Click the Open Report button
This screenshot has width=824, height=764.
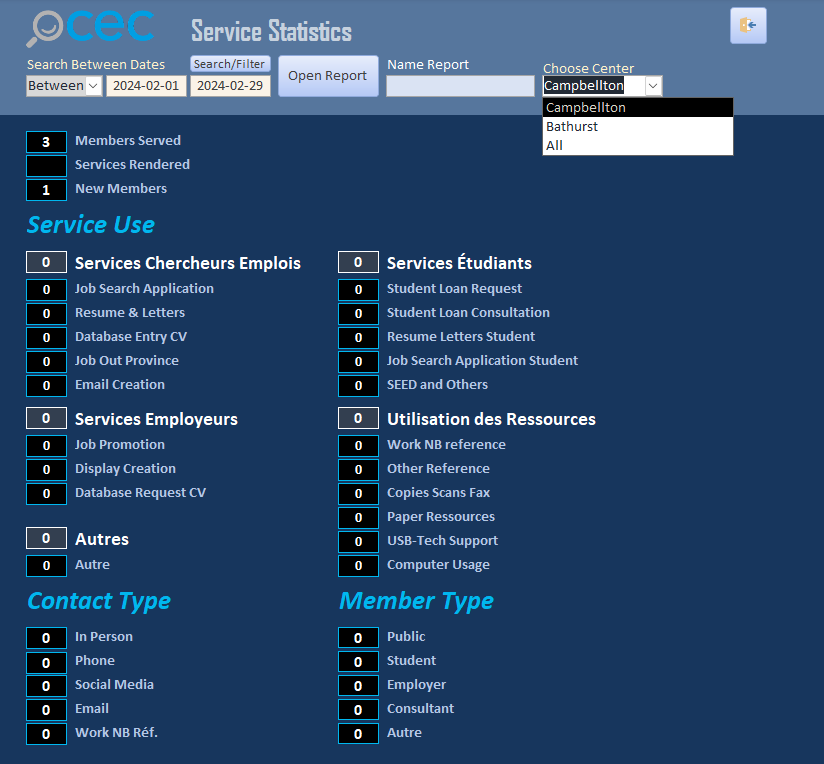click(328, 76)
